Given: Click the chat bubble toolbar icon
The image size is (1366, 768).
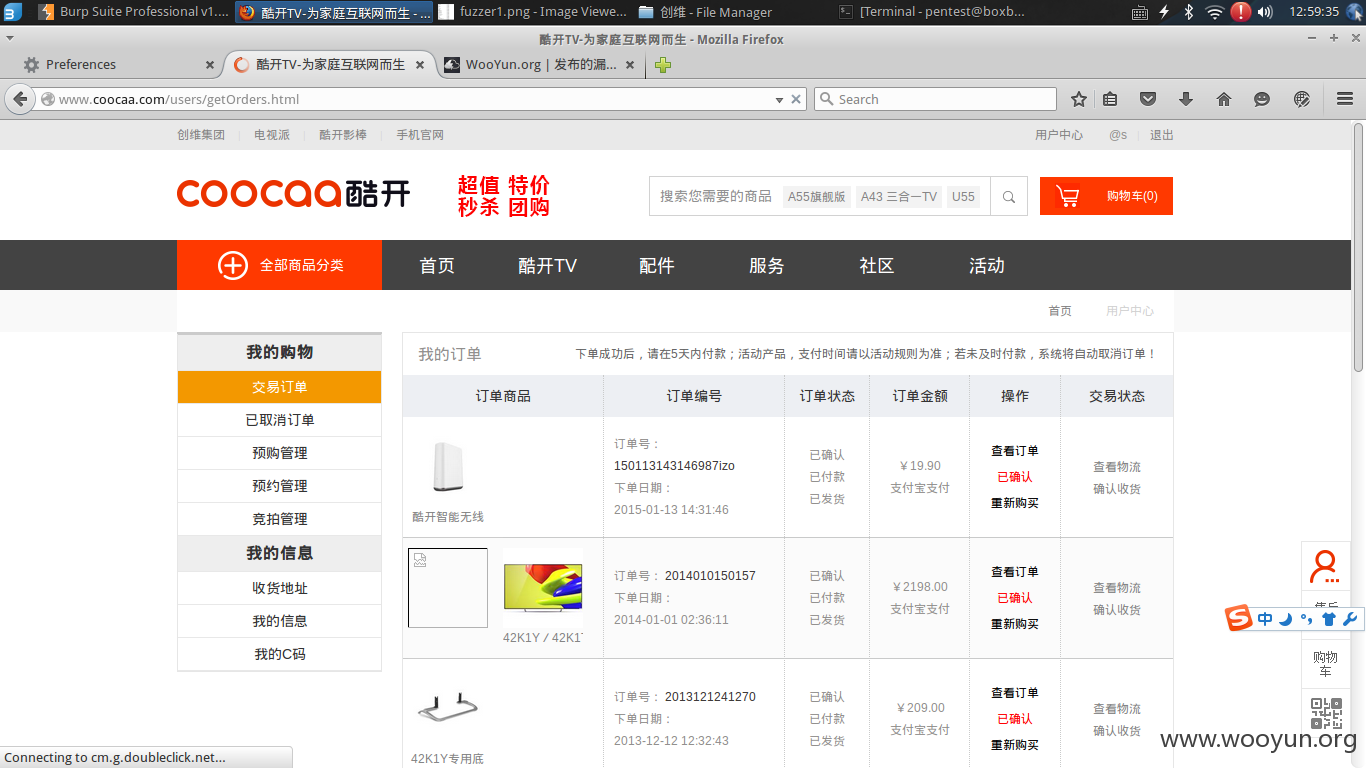Looking at the screenshot, I should click(x=1262, y=99).
